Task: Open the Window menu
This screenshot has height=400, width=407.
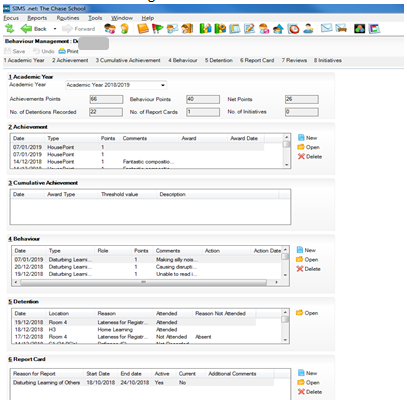Action: tap(122, 18)
